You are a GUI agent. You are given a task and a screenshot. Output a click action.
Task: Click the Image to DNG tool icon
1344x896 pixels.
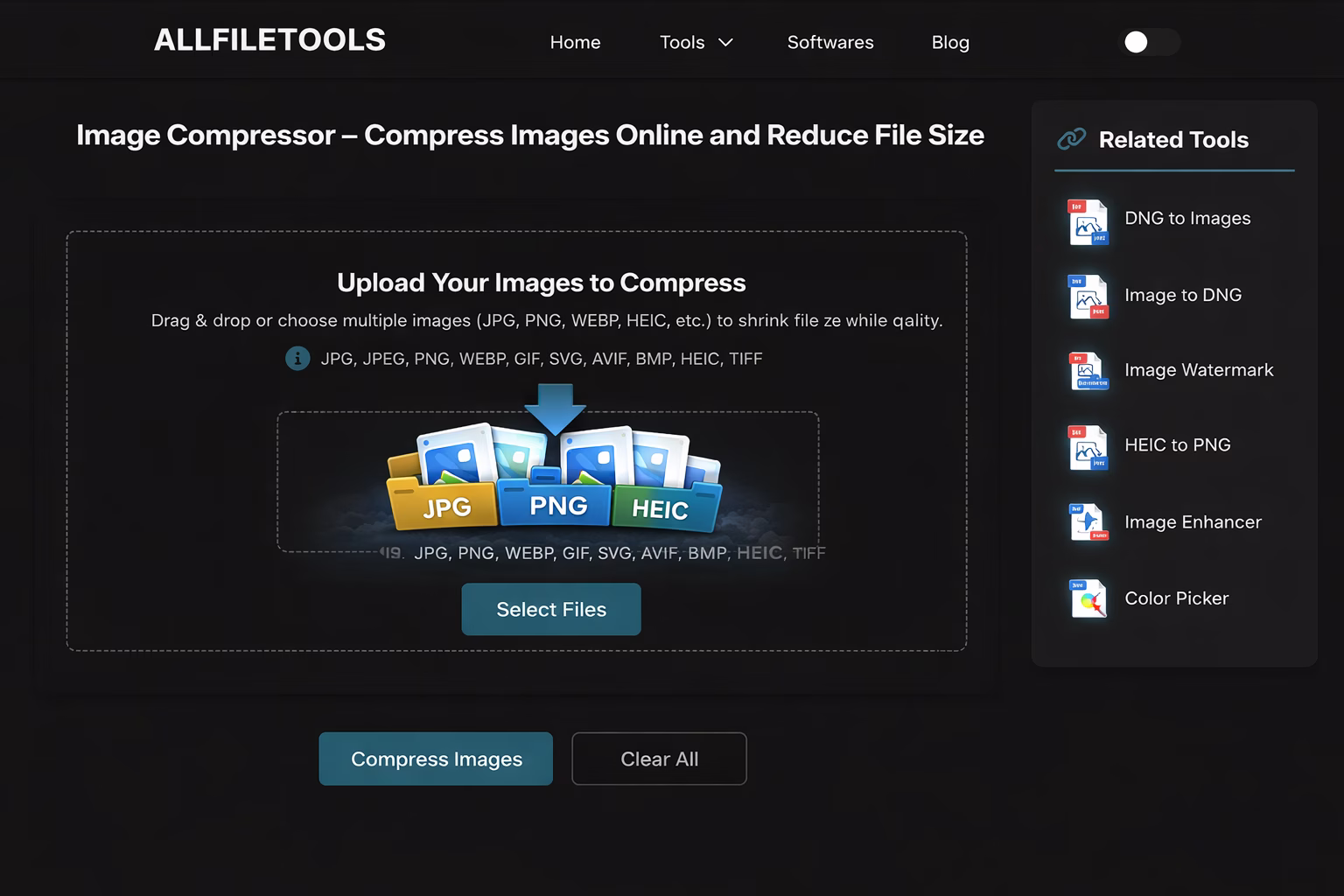pyautogui.click(x=1087, y=297)
